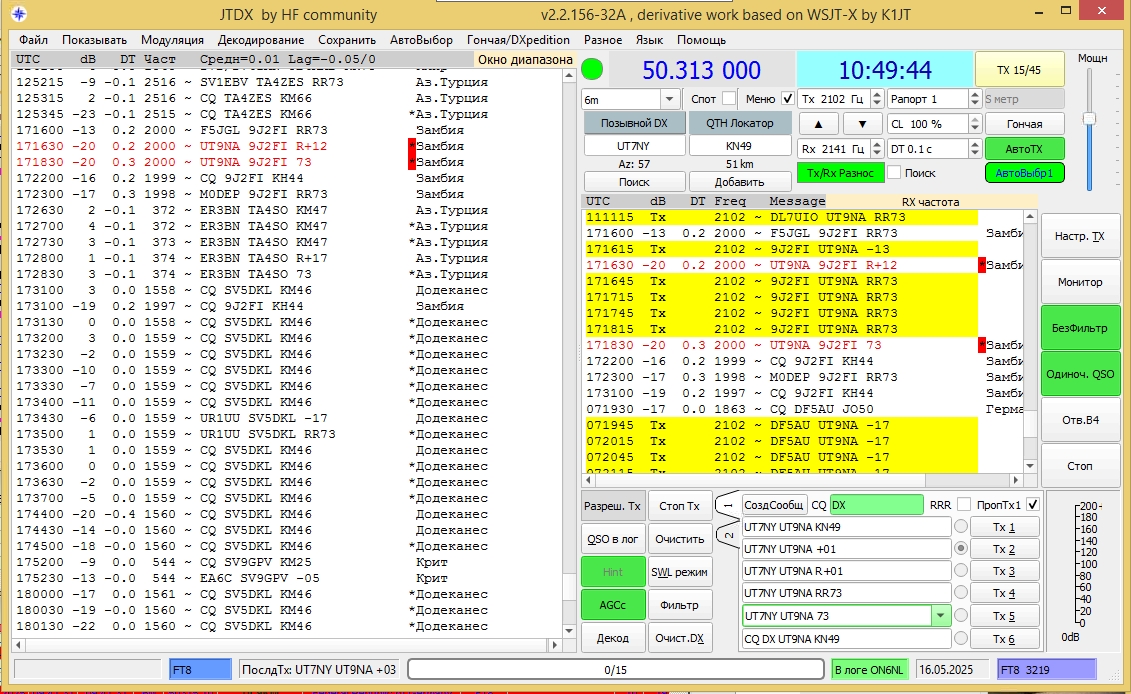1131x694 pixels.
Task: Open the Гончая/DXpedition menu
Action: click(518, 40)
